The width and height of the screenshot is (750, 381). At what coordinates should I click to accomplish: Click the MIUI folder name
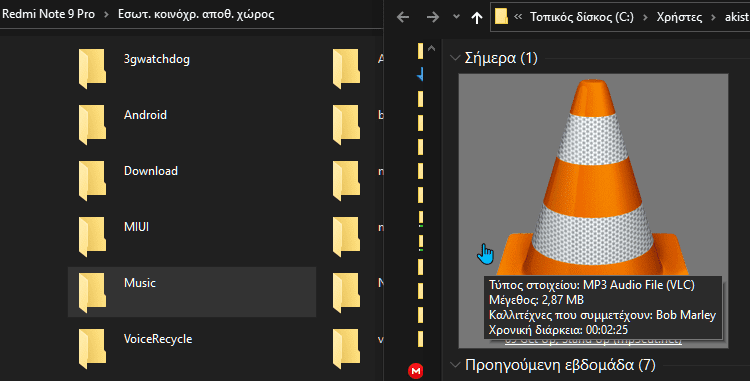(136, 227)
